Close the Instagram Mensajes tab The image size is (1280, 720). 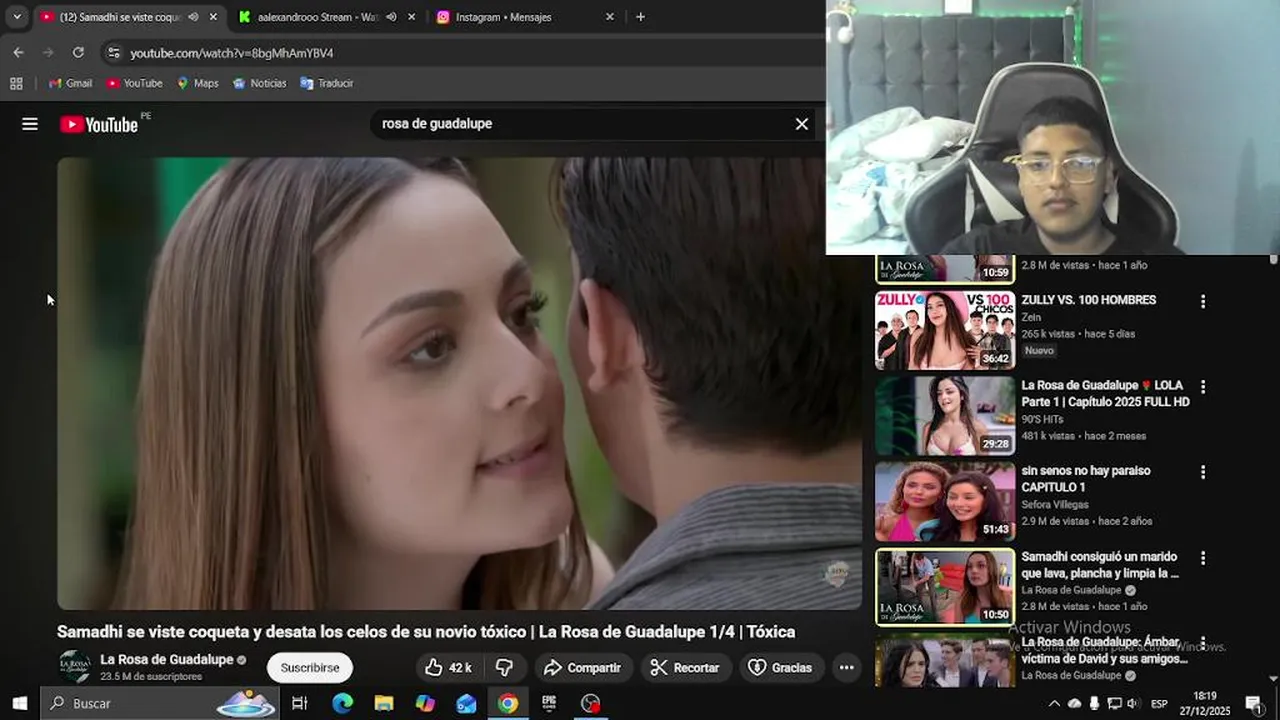[609, 17]
